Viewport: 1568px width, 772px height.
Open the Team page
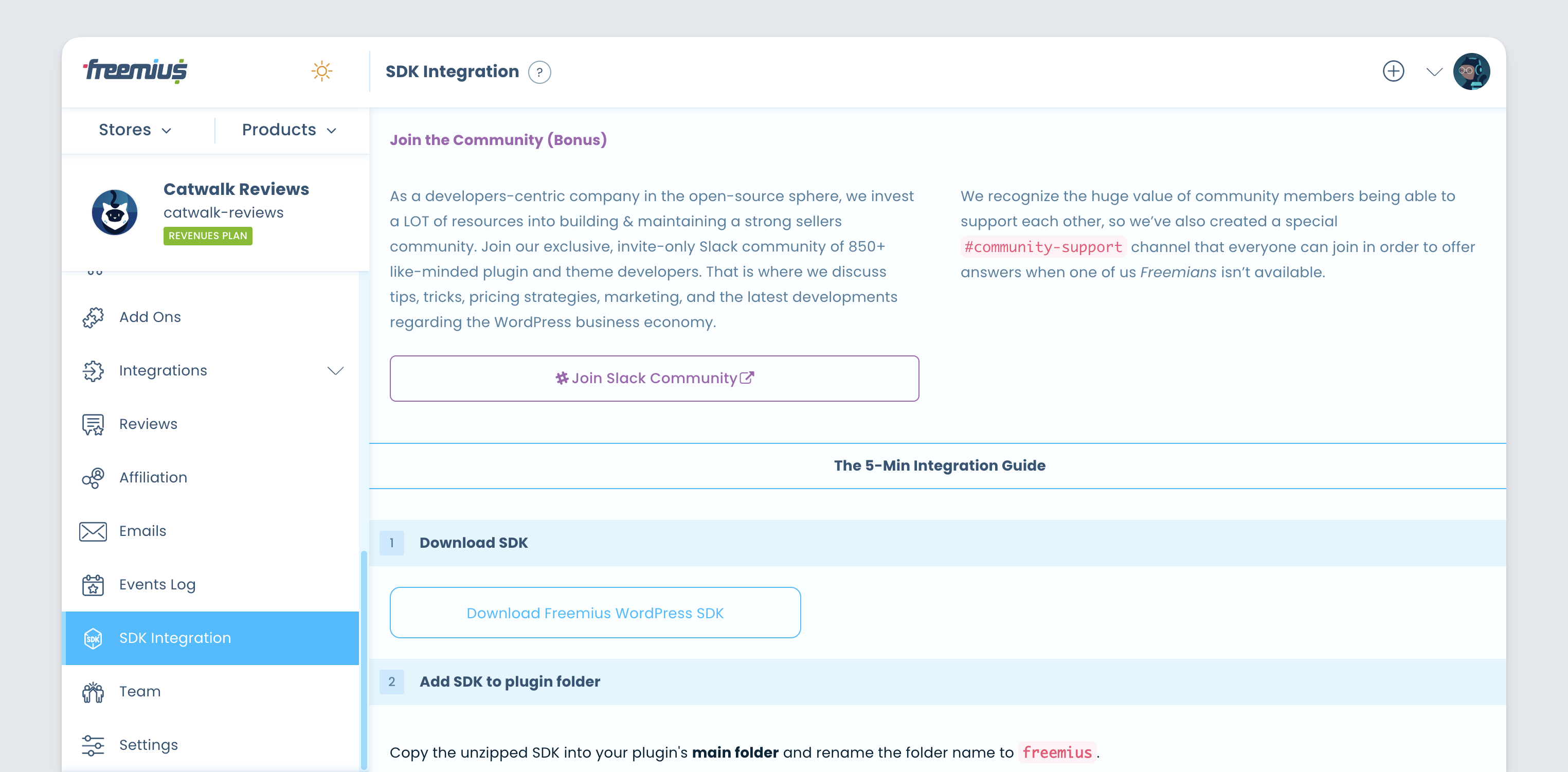(210, 692)
